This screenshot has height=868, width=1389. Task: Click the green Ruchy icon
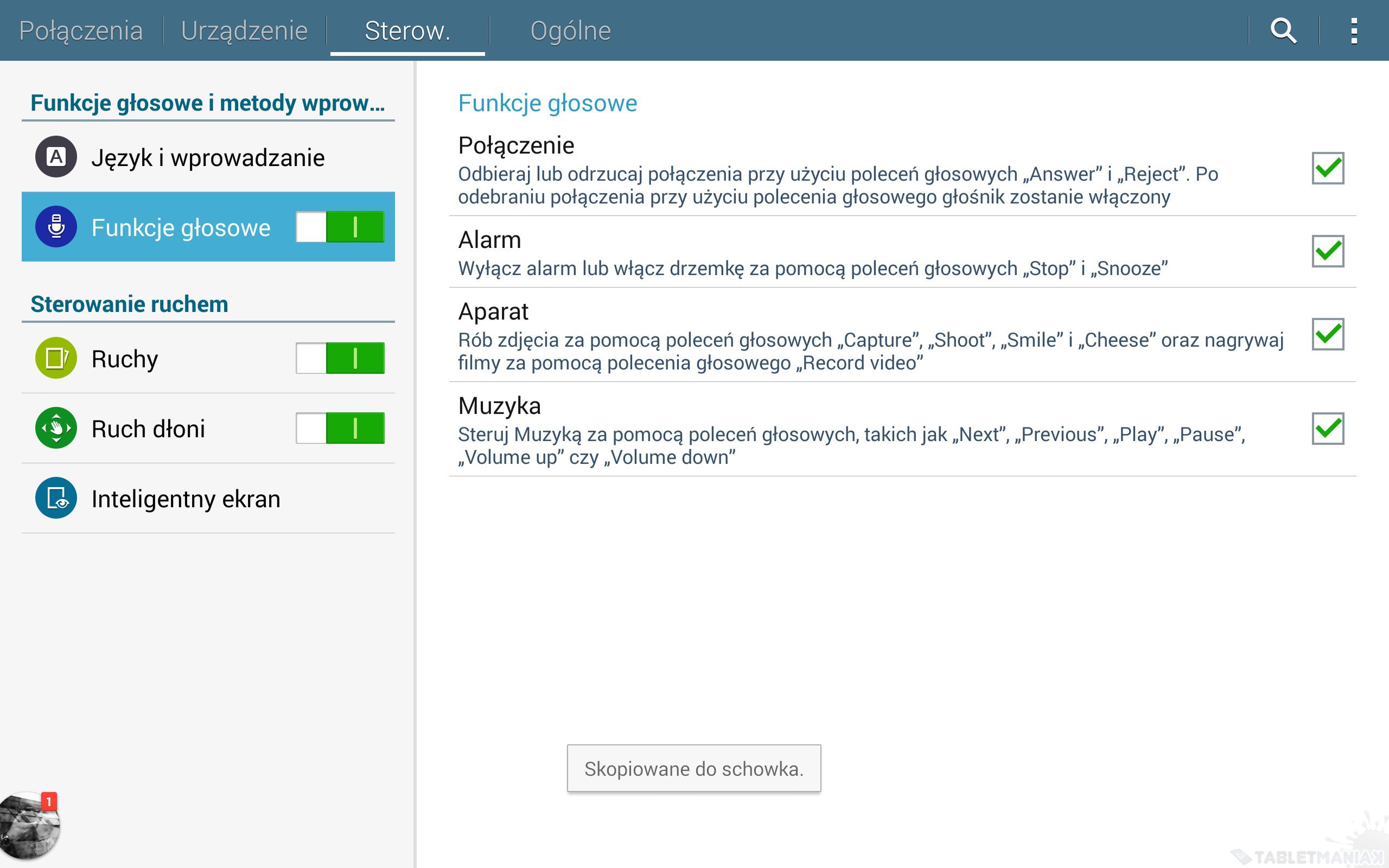coord(56,358)
